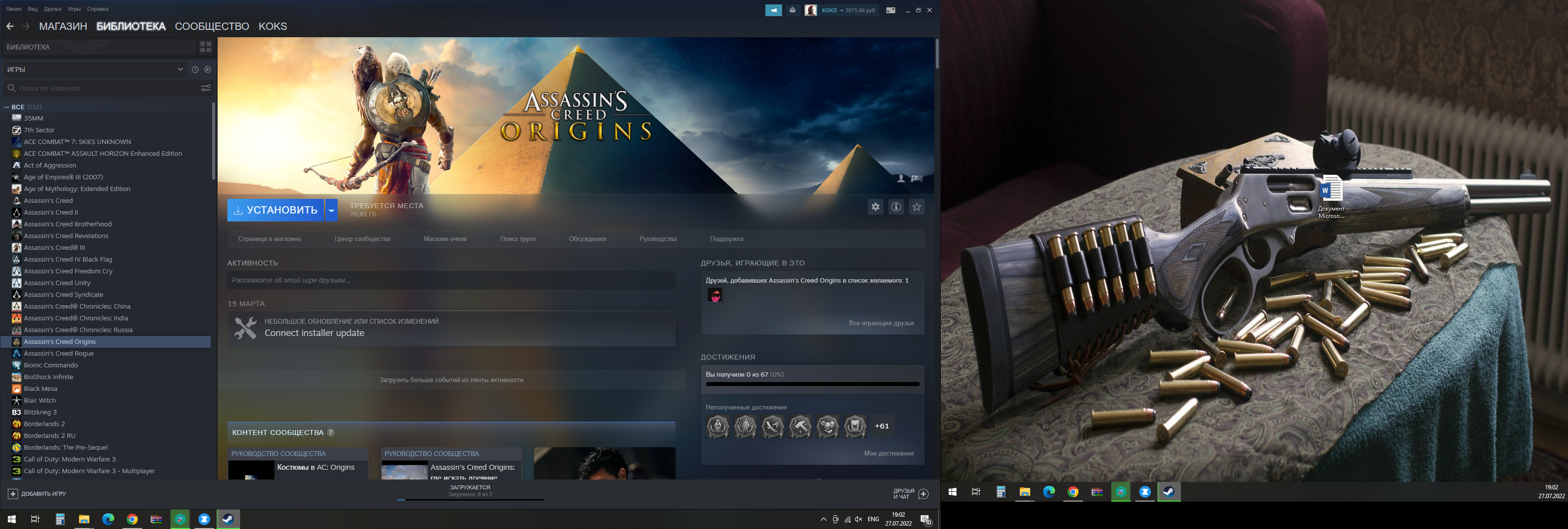Open advanced library filter settings
This screenshot has width=1568, height=529.
[206, 88]
